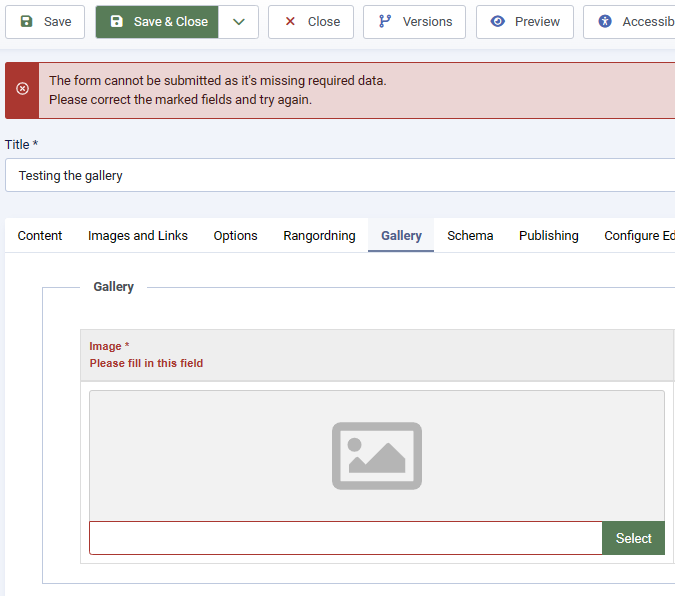The height and width of the screenshot is (596, 675).
Task: Click the error icon in the red alert
Action: coord(23,90)
